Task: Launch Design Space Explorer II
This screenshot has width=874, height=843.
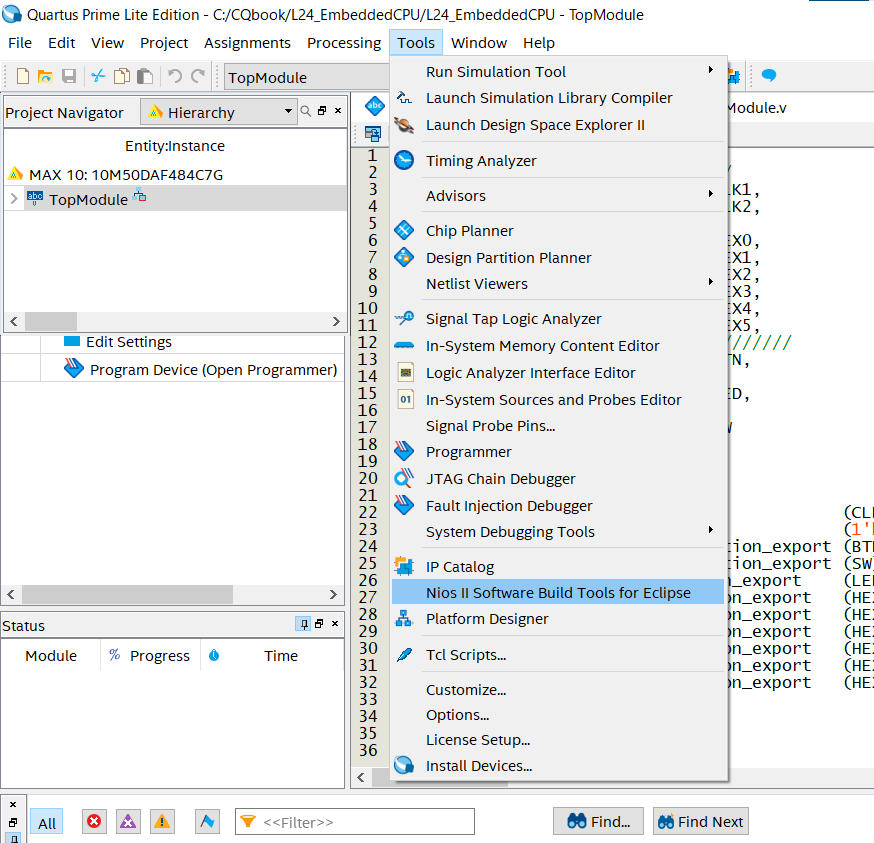Action: click(x=558, y=125)
